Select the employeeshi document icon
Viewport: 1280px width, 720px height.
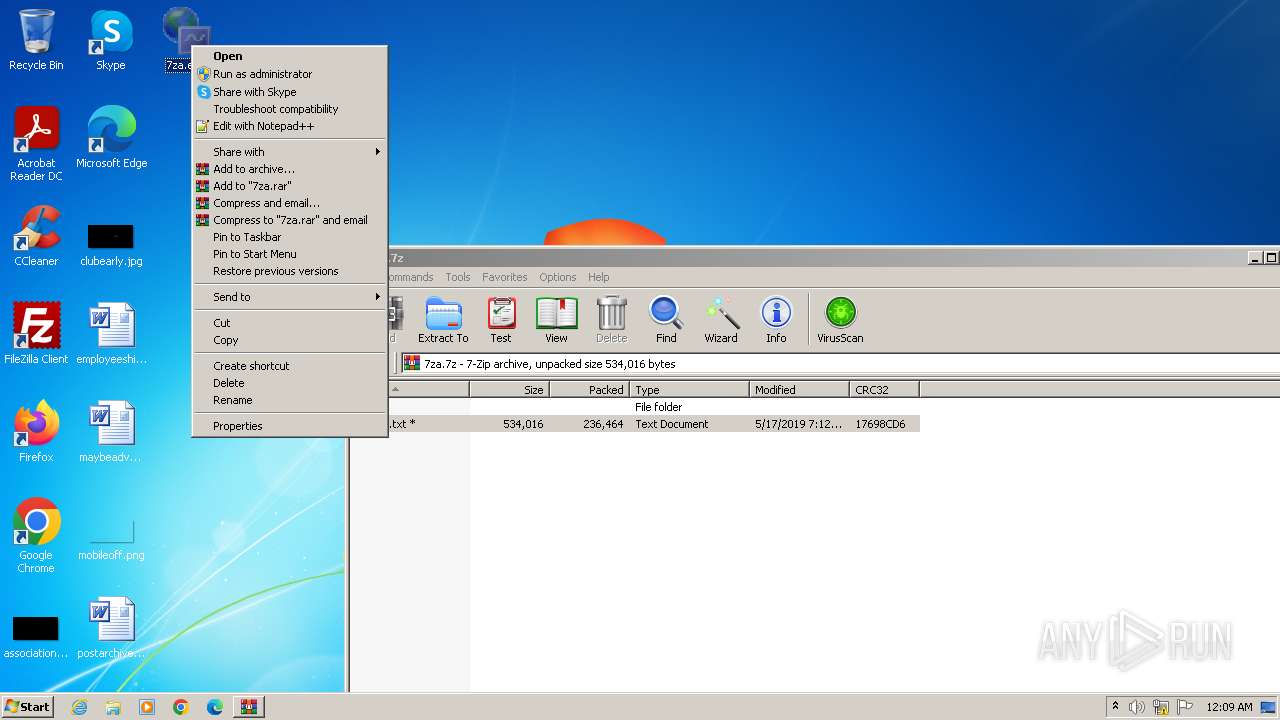pyautogui.click(x=111, y=334)
